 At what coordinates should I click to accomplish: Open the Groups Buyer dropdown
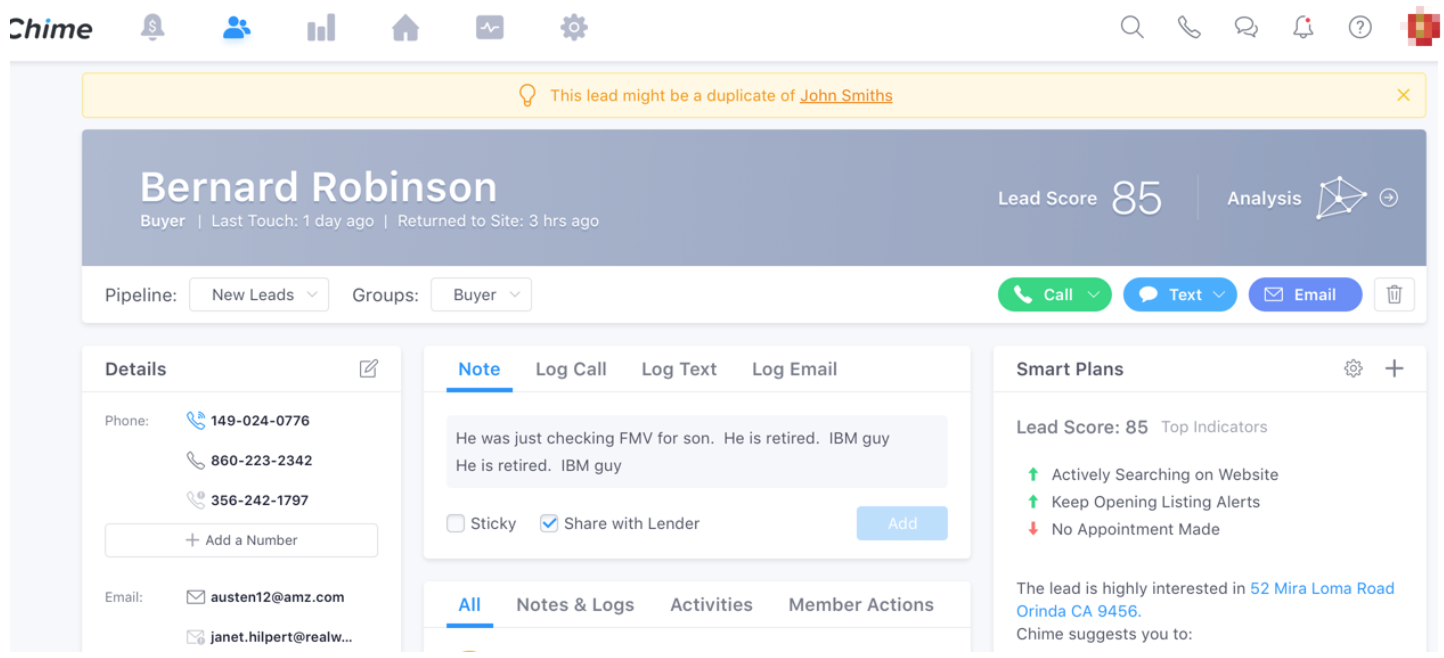pos(481,295)
